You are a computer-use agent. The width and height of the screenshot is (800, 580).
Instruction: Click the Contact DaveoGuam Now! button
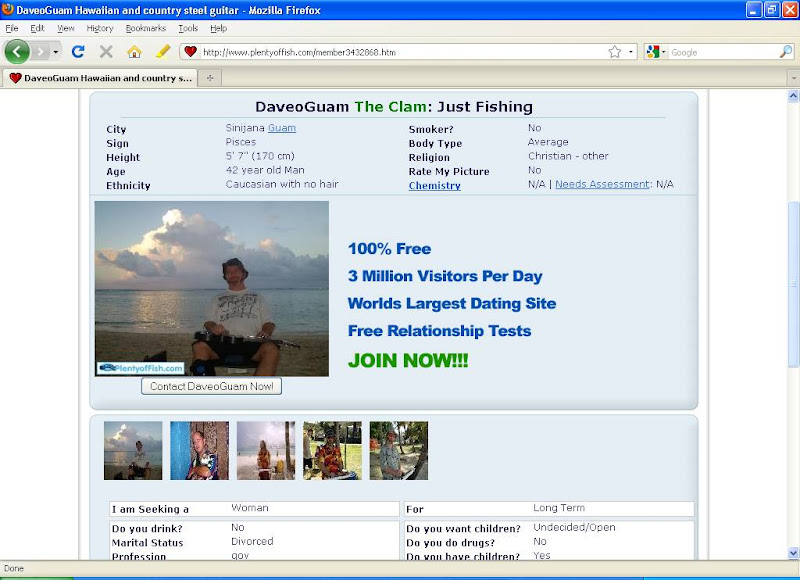(212, 386)
